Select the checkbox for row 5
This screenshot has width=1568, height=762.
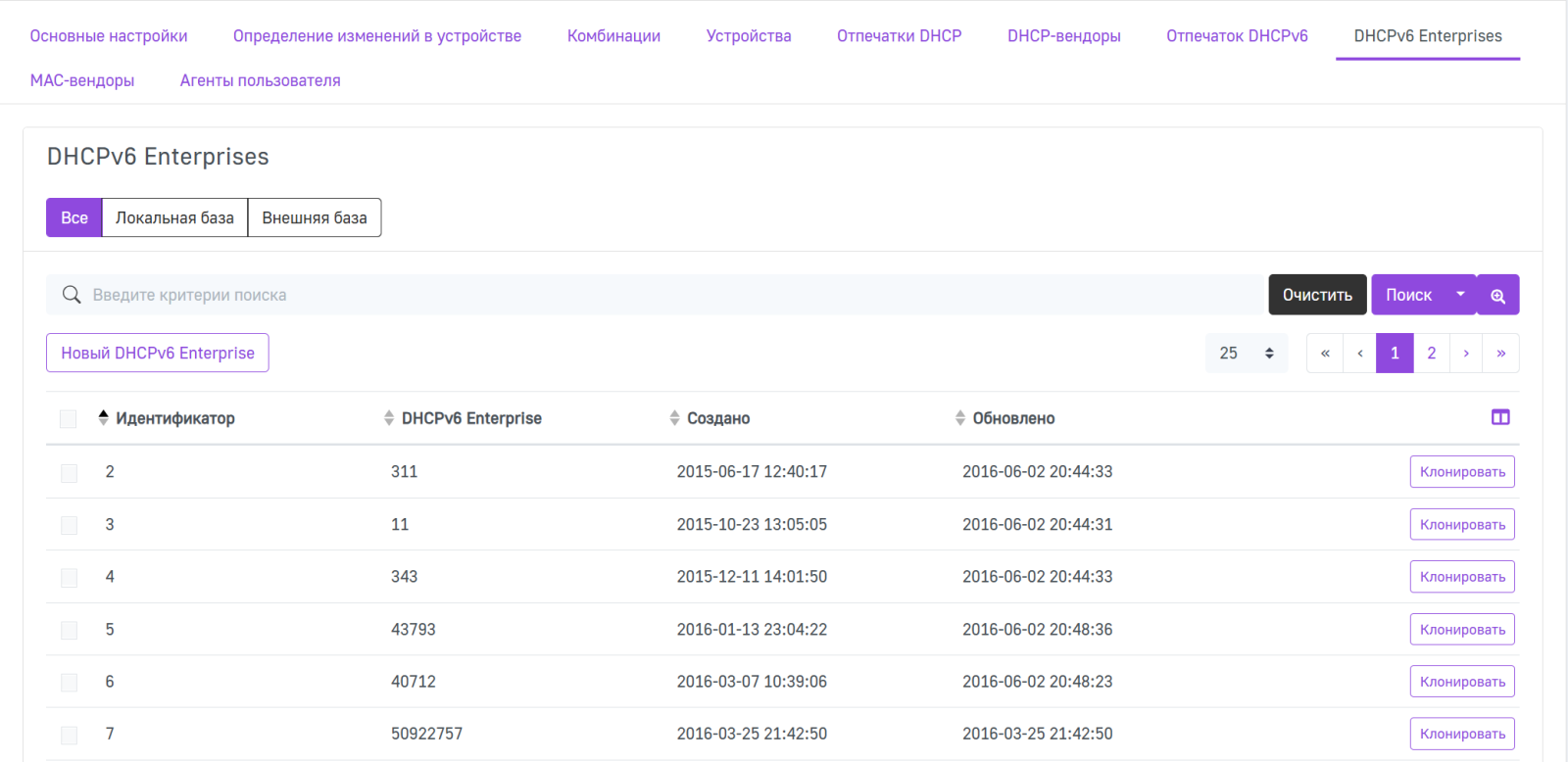click(69, 630)
